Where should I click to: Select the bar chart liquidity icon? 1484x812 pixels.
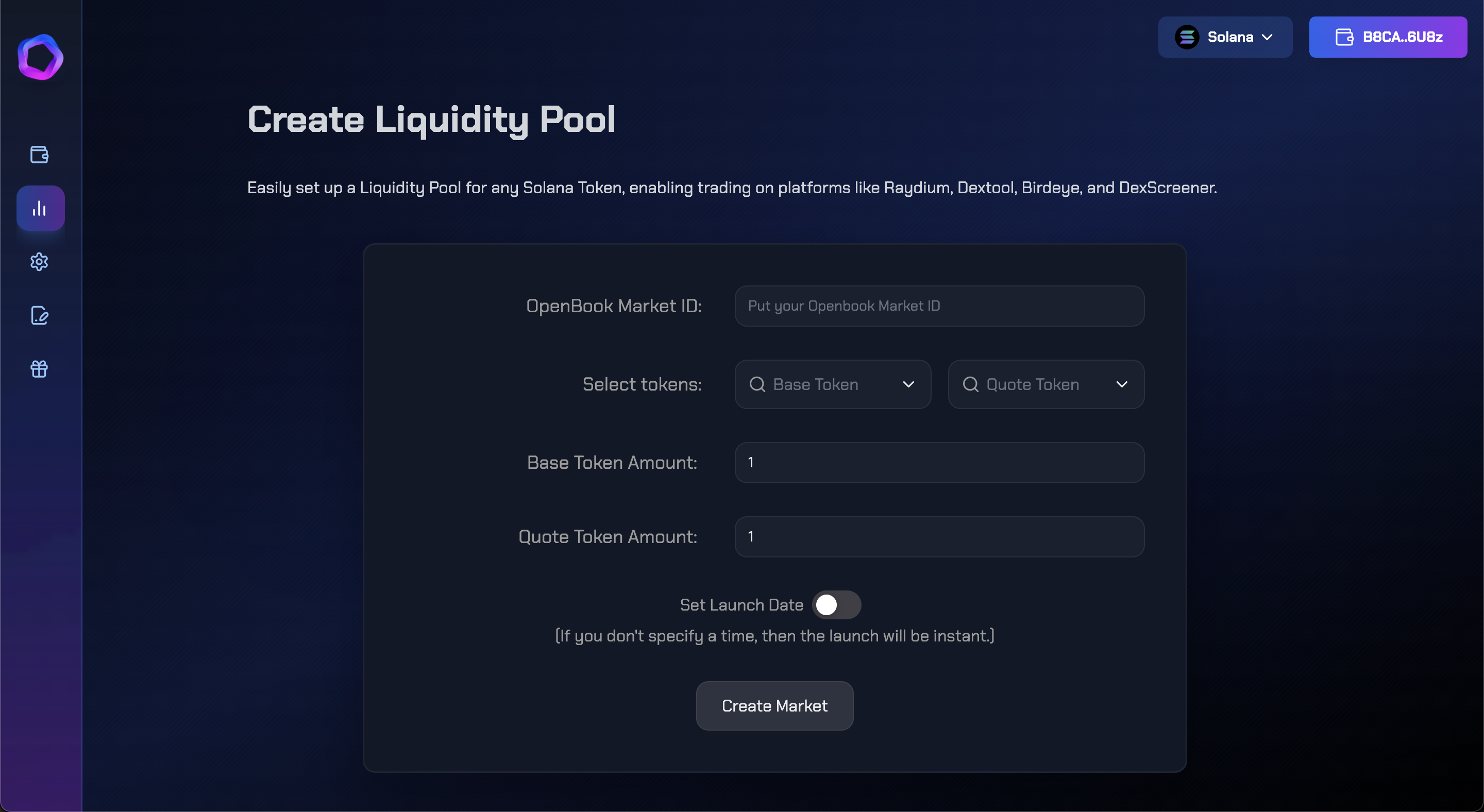pyautogui.click(x=40, y=209)
